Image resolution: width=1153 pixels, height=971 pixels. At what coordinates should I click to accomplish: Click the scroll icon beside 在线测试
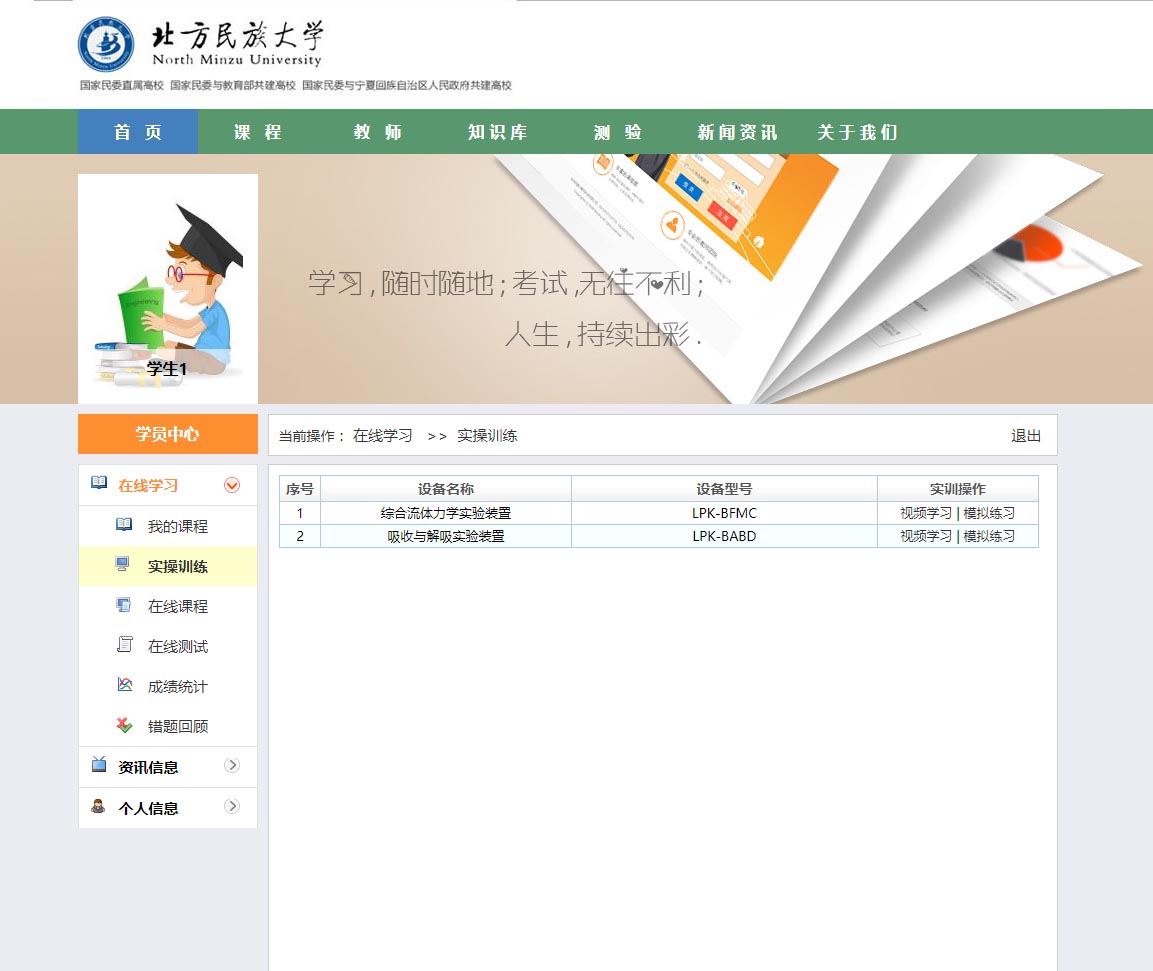[124, 645]
